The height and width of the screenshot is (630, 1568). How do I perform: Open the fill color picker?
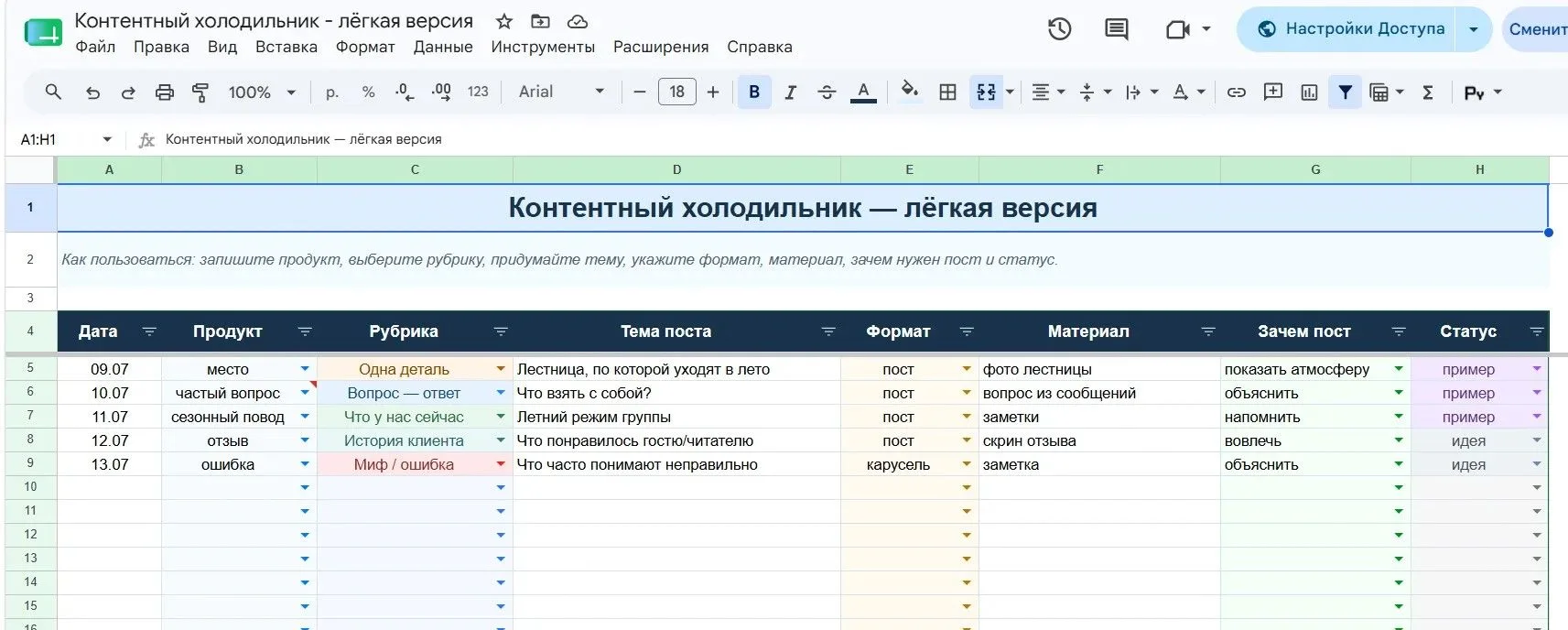(910, 91)
